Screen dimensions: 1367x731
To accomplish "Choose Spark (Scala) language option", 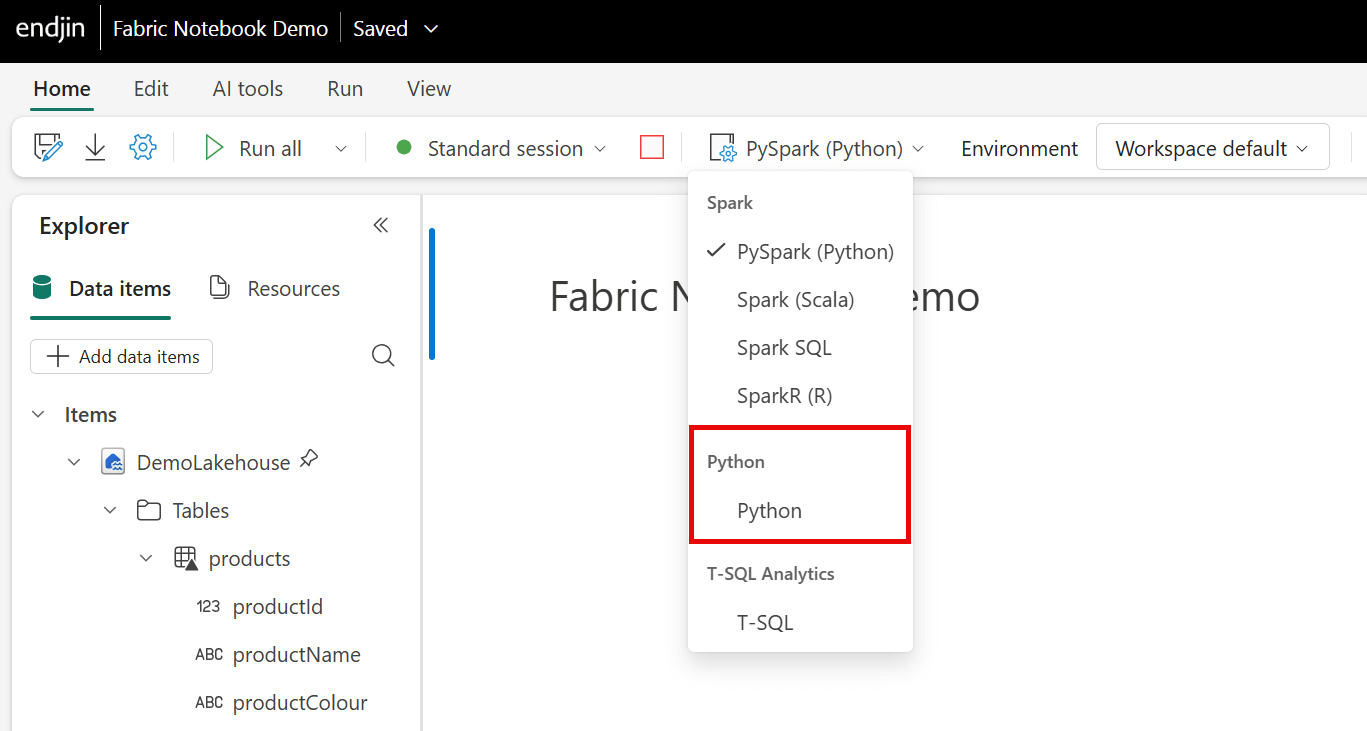I will [795, 300].
